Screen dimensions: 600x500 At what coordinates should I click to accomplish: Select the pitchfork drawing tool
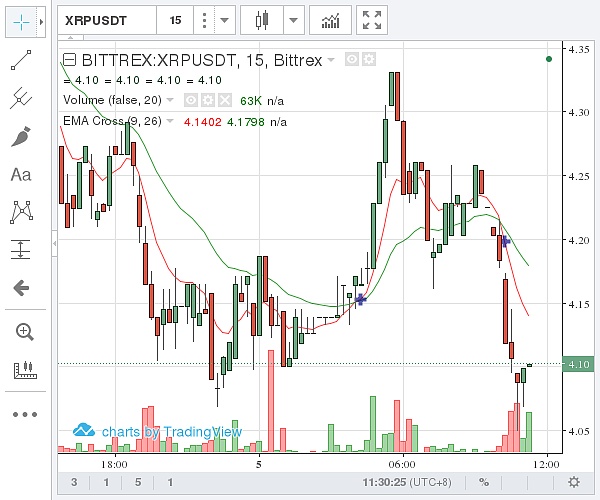click(x=21, y=98)
